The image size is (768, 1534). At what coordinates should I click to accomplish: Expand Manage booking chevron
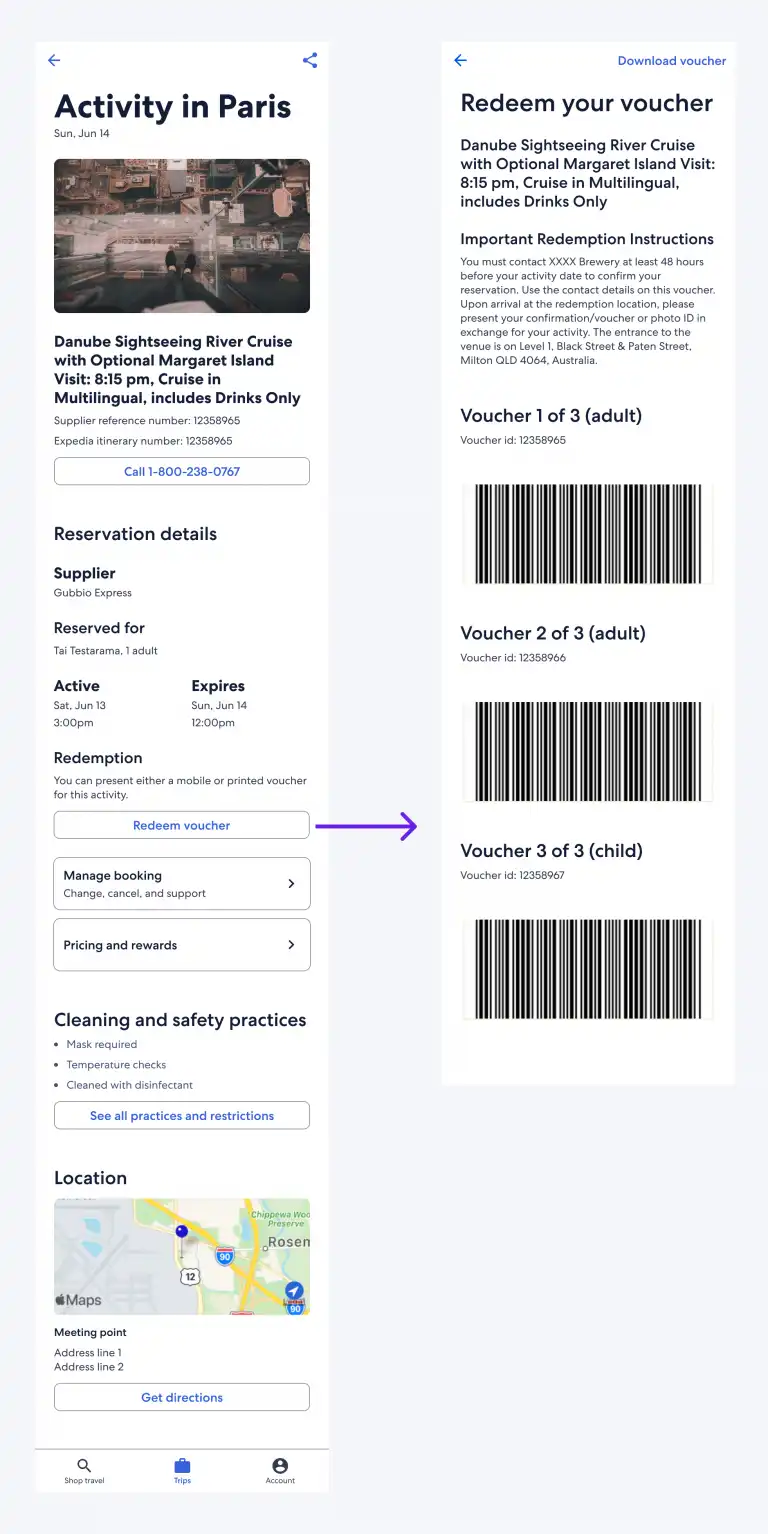pyautogui.click(x=291, y=884)
